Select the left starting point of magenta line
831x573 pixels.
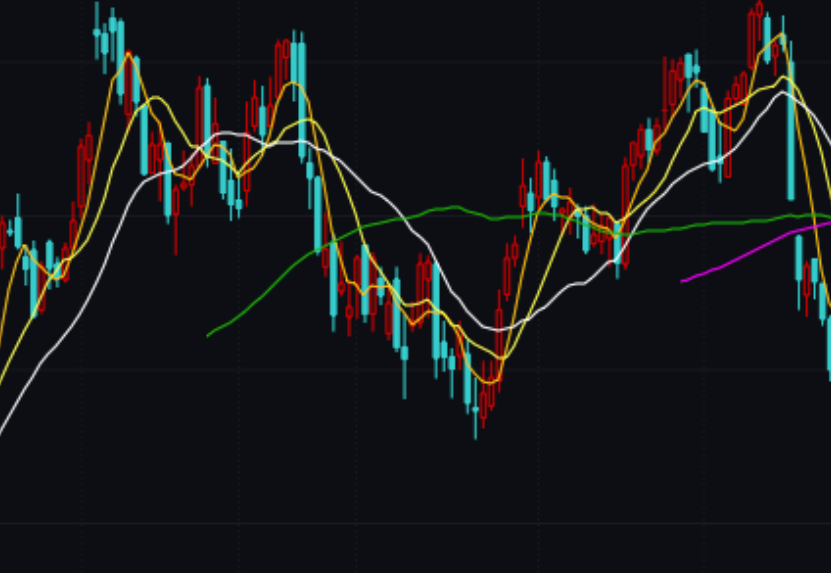[683, 281]
